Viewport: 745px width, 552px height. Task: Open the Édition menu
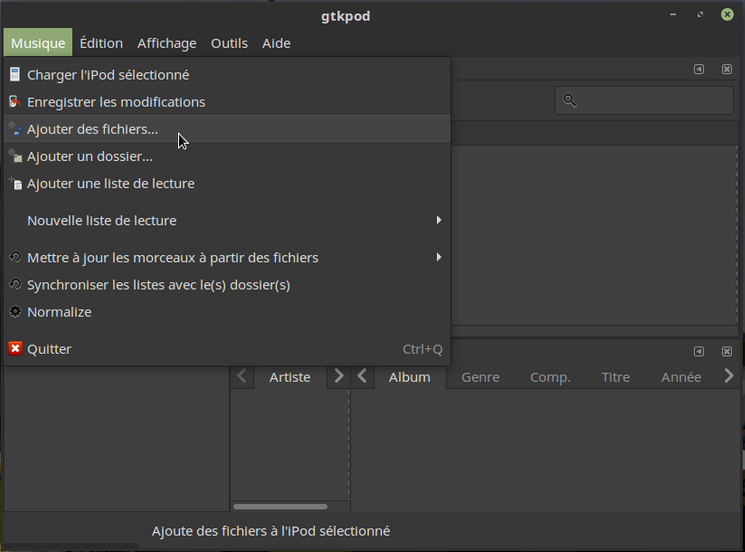pos(101,43)
